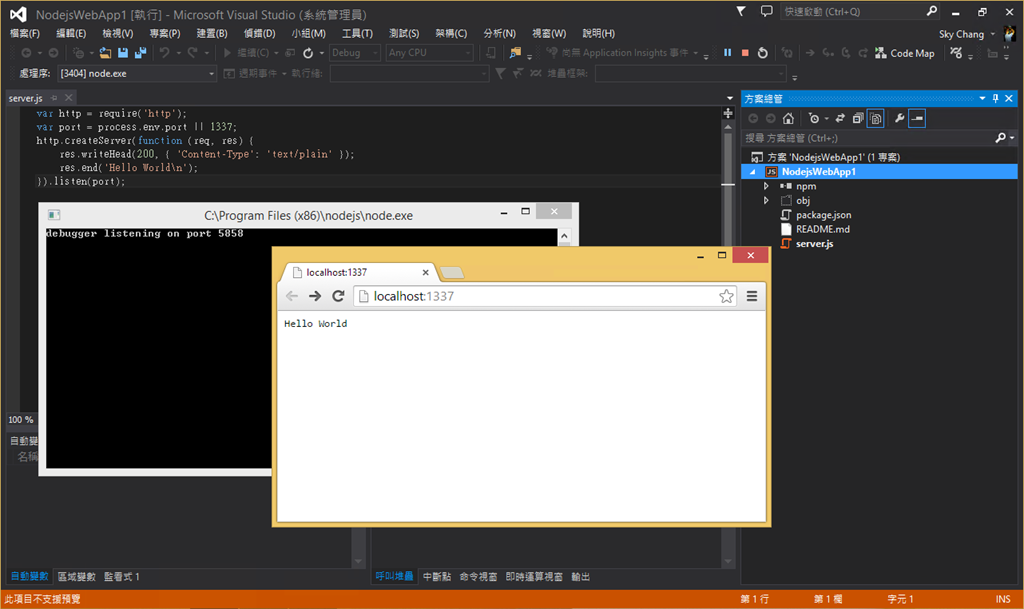
Task: Switch to the 中斷點 tab
Action: pos(437,576)
